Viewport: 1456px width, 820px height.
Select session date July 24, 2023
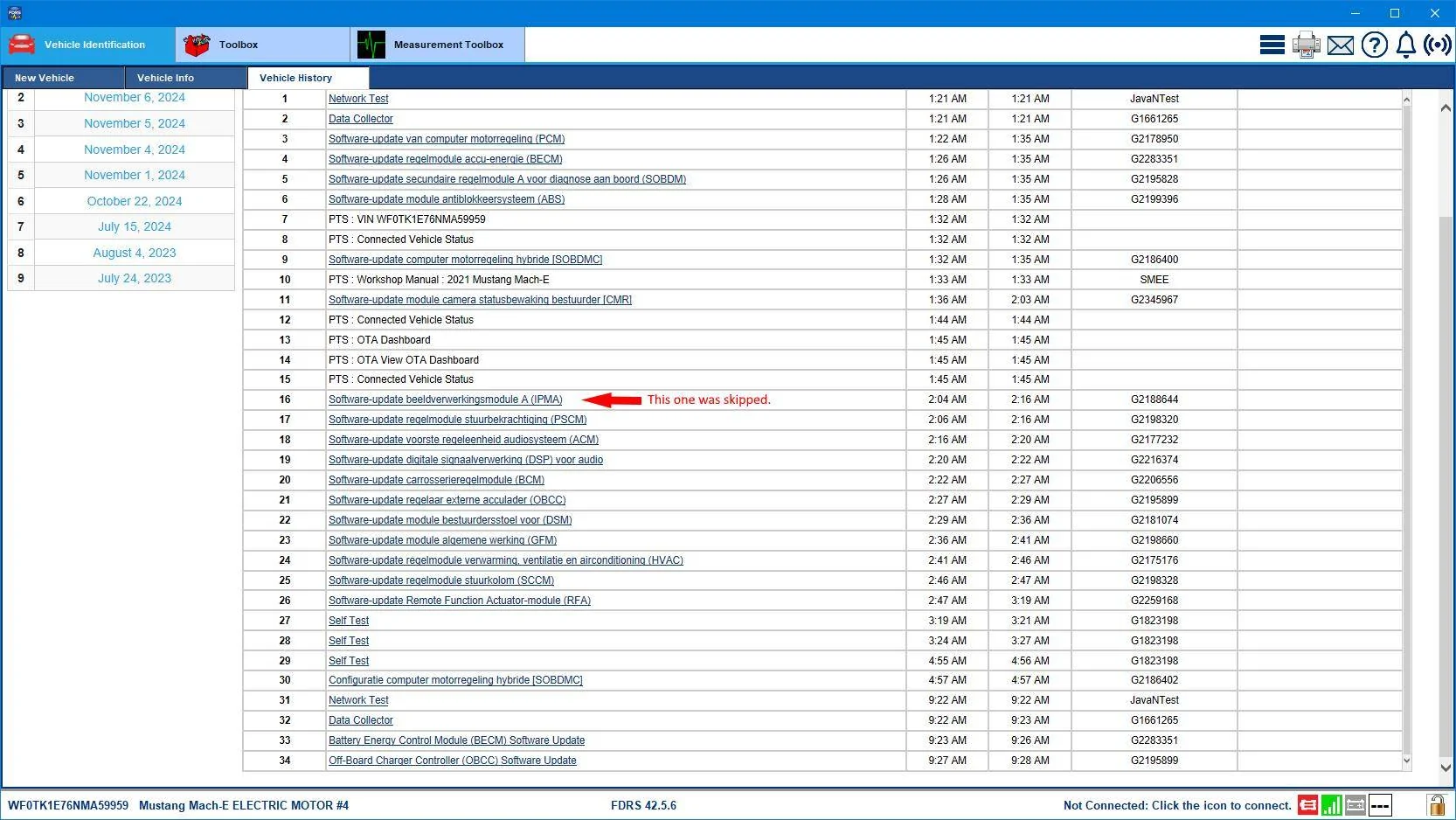coord(135,278)
